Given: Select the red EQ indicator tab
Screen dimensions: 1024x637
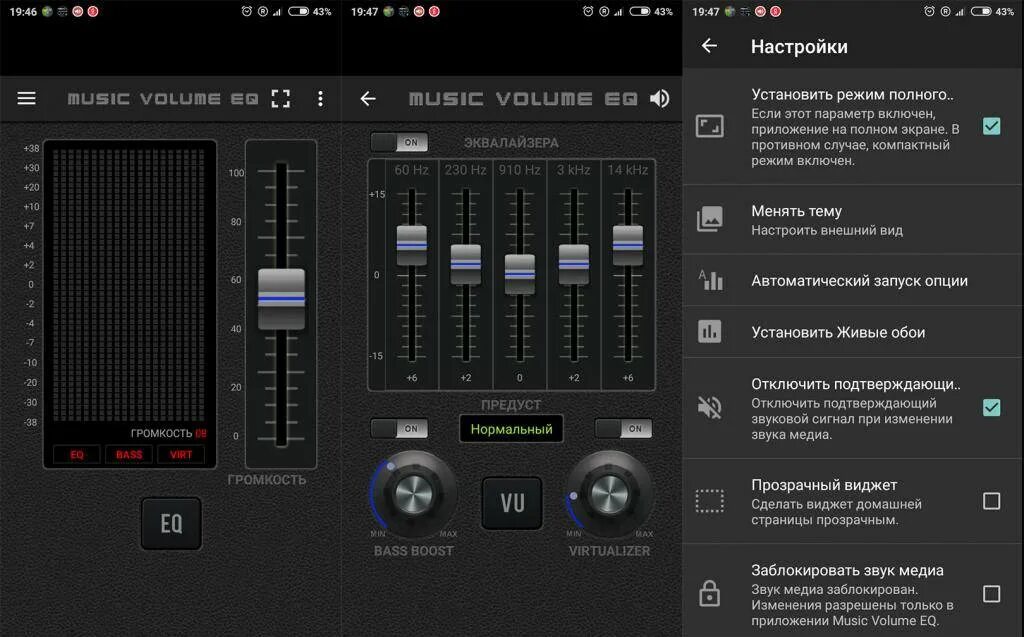Looking at the screenshot, I should point(77,455).
